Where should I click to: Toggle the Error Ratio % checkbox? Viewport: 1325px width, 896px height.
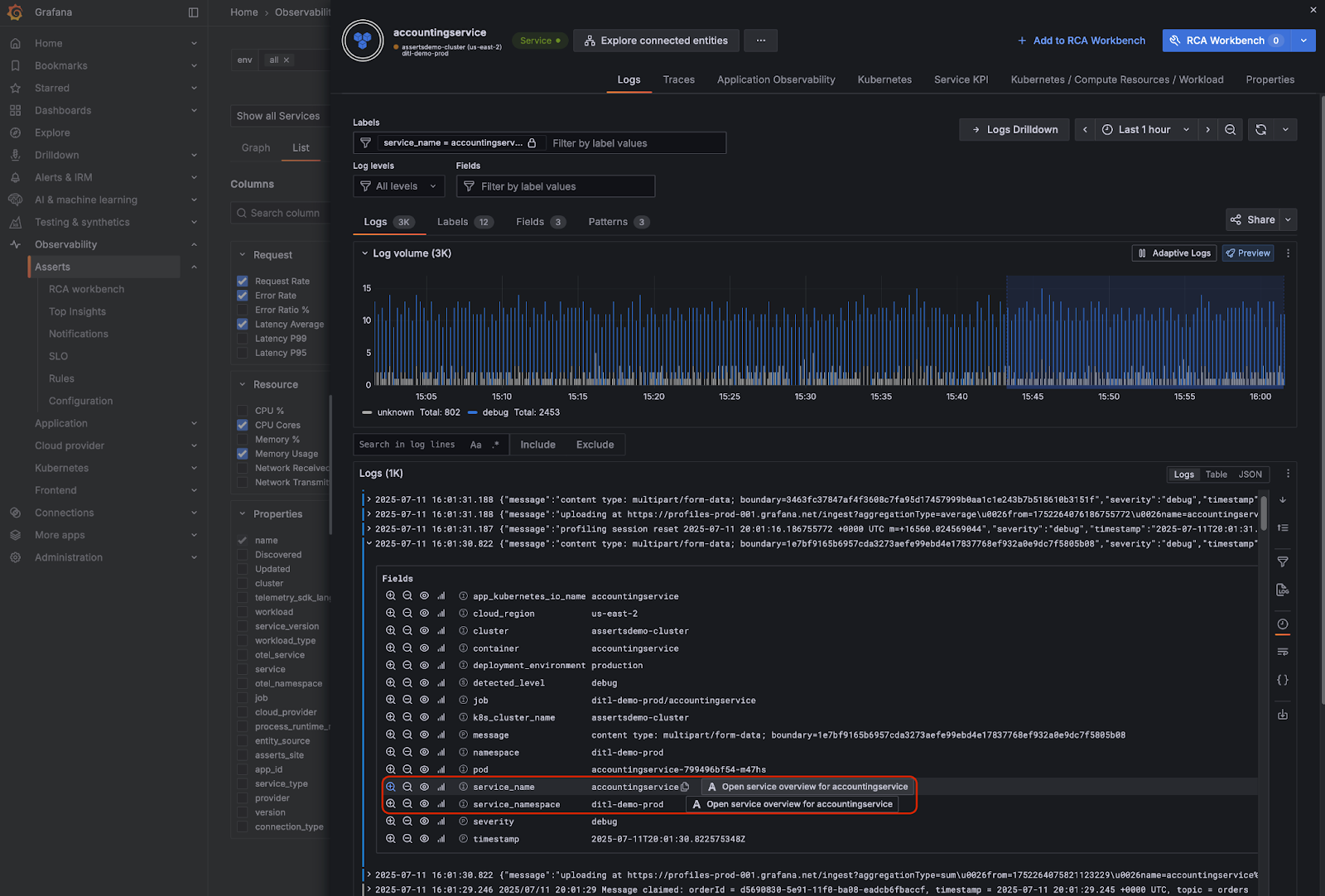pos(243,310)
